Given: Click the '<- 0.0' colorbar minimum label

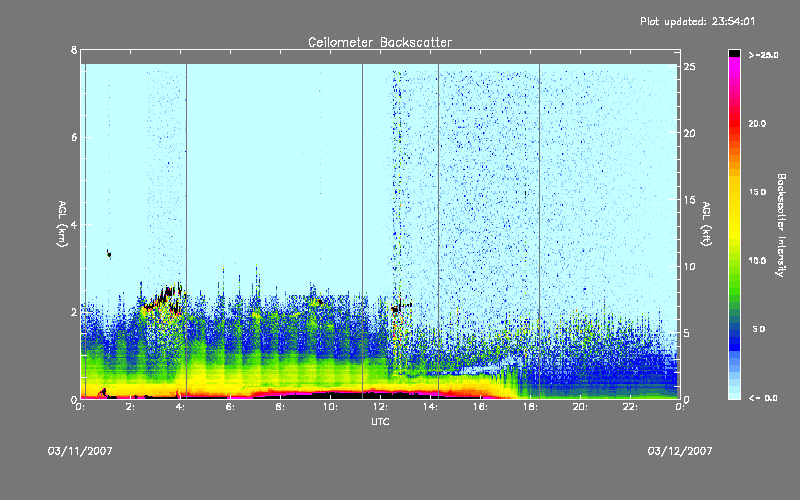Looking at the screenshot, I should [764, 398].
